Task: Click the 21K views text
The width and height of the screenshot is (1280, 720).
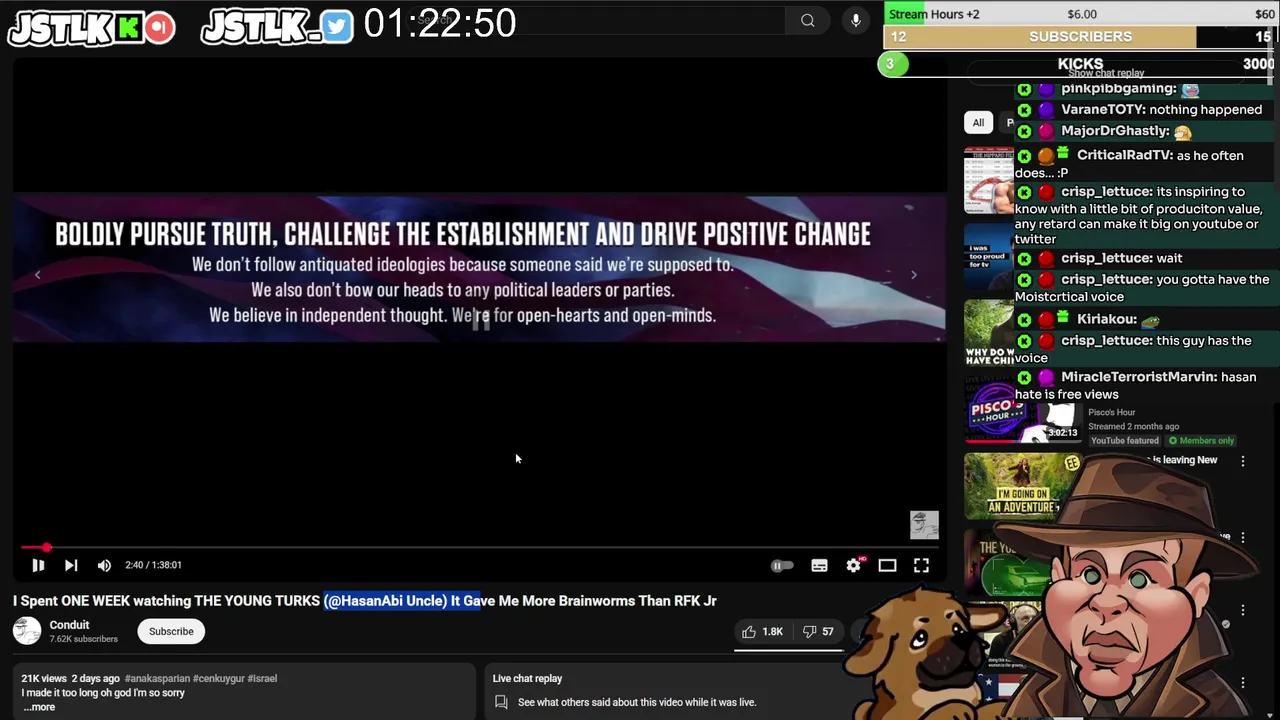Action: coord(44,679)
